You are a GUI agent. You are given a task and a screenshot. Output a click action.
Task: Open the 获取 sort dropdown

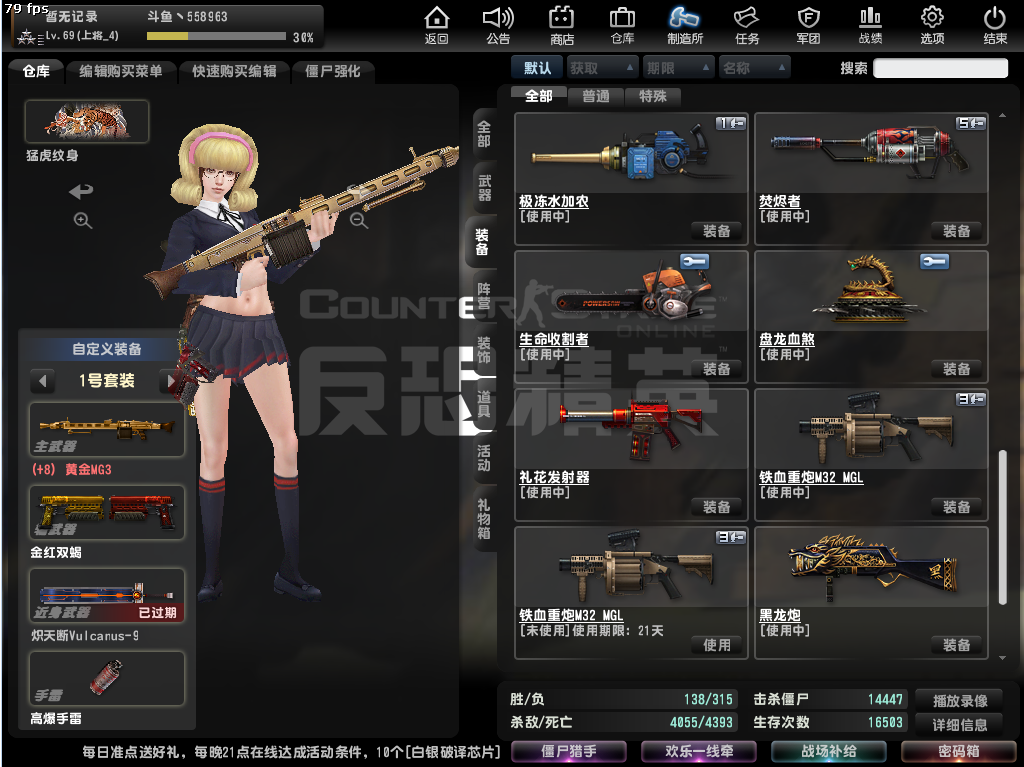pos(601,68)
